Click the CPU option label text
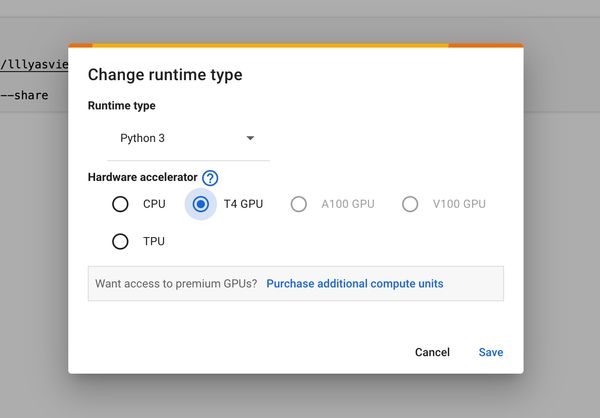Viewport: 600px width, 418px height. (x=154, y=204)
